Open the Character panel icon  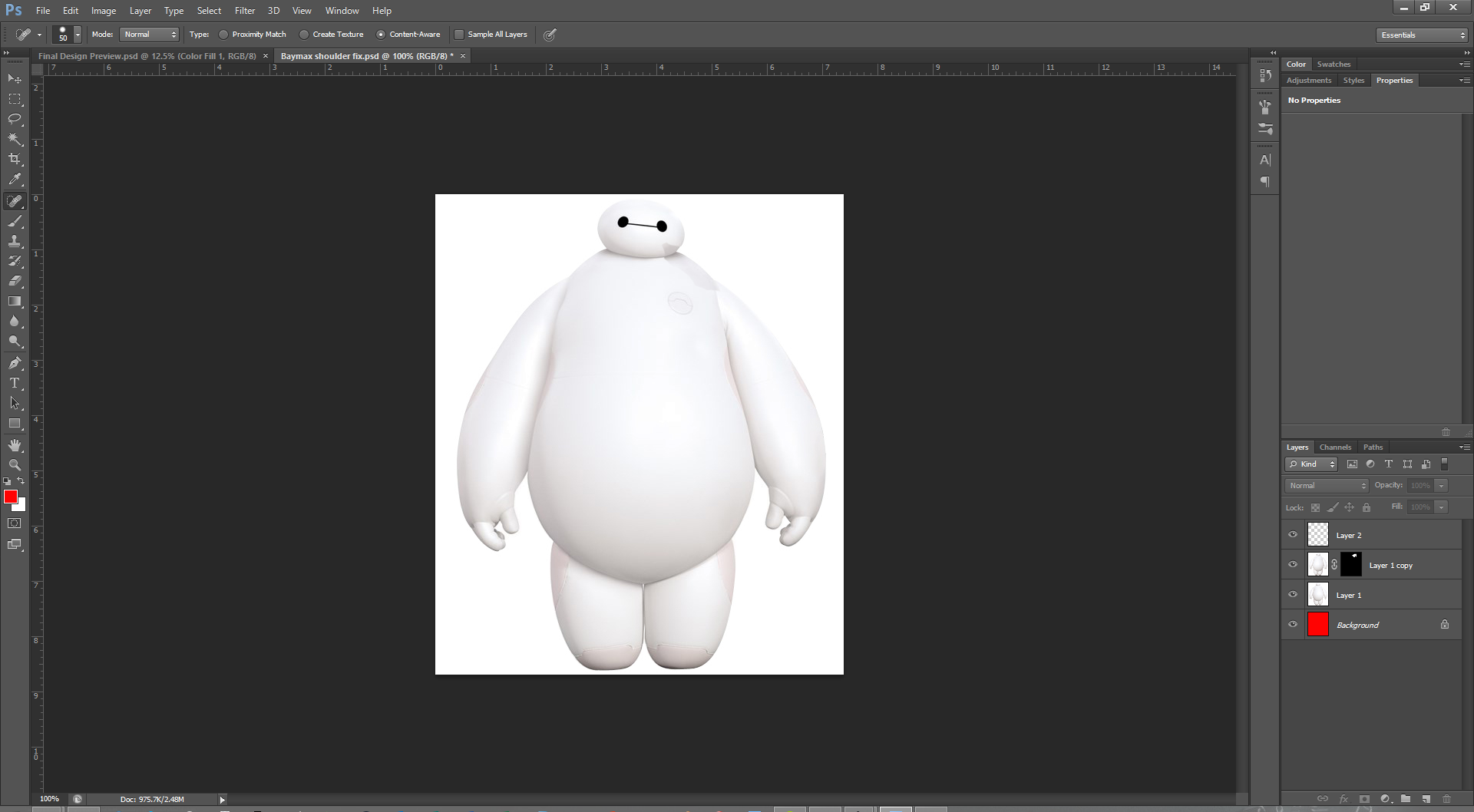pos(1265,160)
